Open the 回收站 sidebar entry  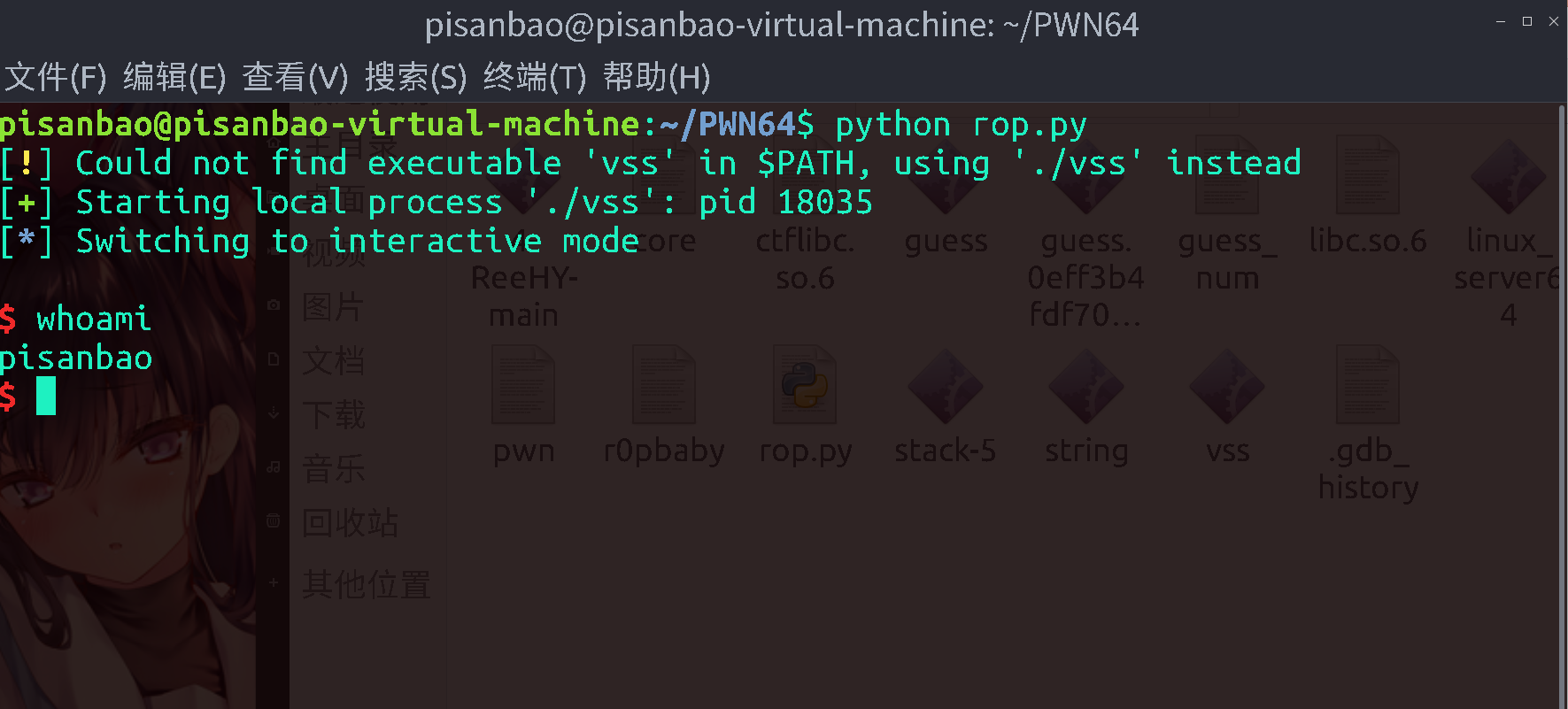(x=349, y=523)
